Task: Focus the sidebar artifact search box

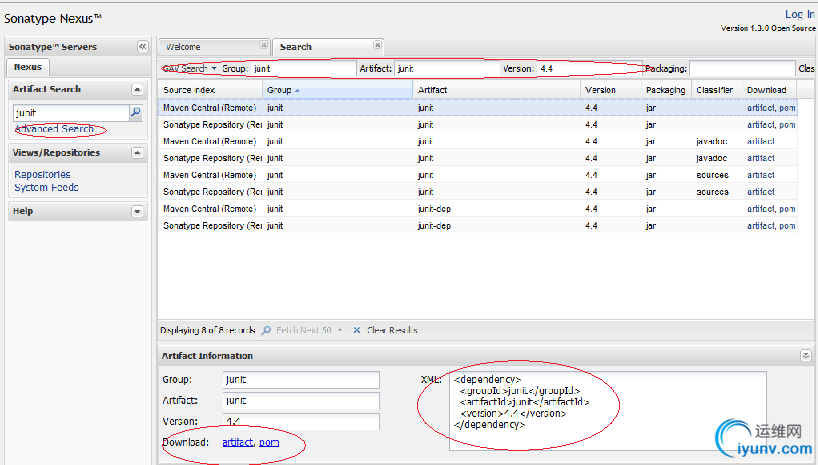Action: click(x=71, y=113)
